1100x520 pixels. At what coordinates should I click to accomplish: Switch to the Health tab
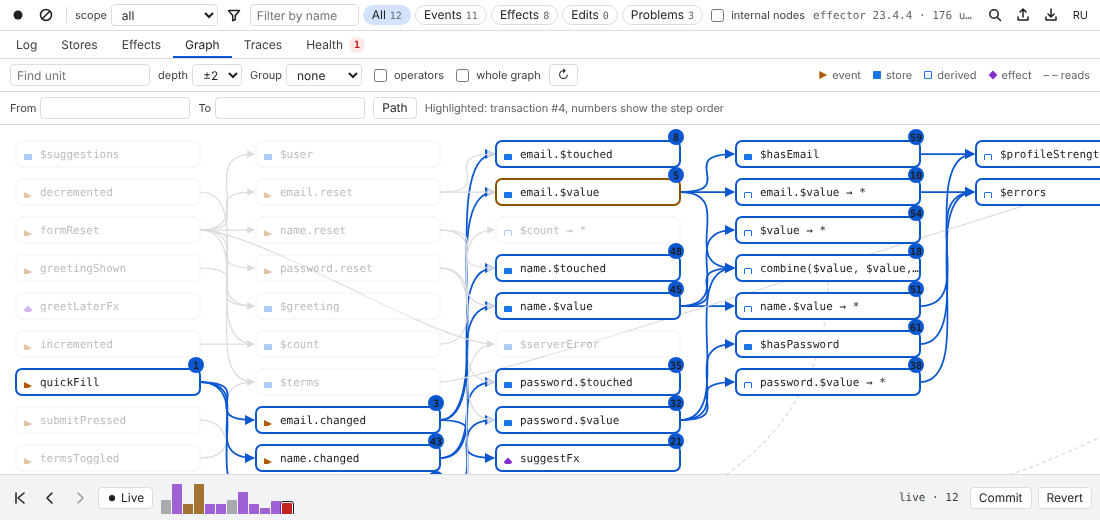[335, 45]
